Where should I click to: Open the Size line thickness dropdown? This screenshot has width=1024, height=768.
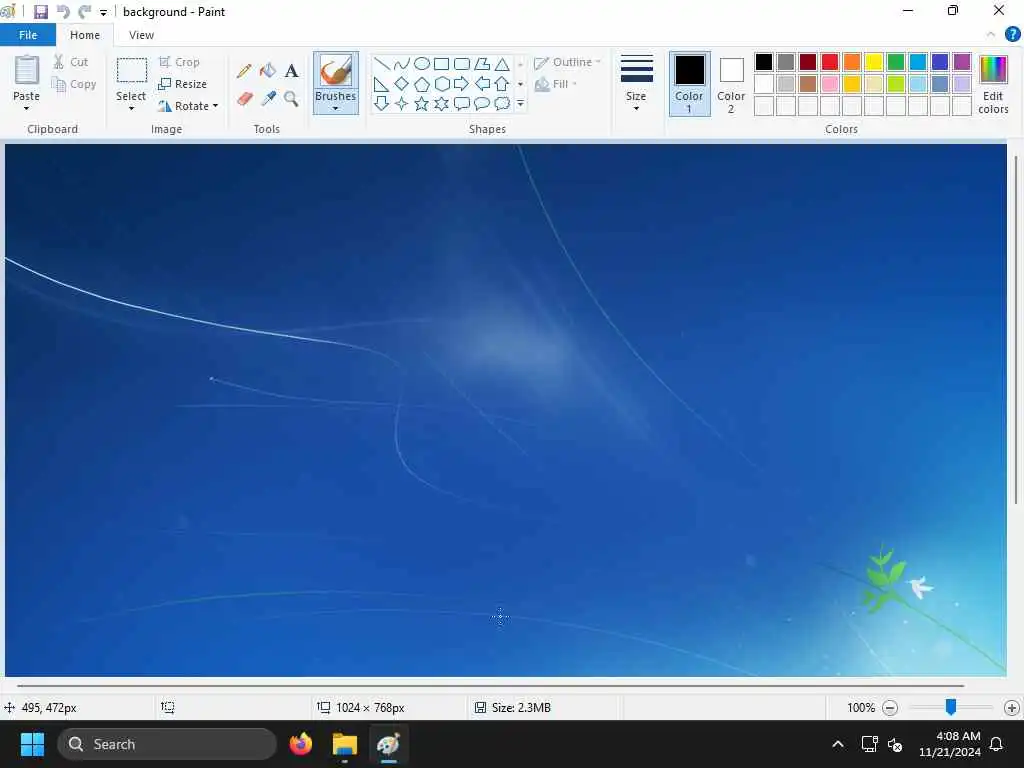point(636,84)
